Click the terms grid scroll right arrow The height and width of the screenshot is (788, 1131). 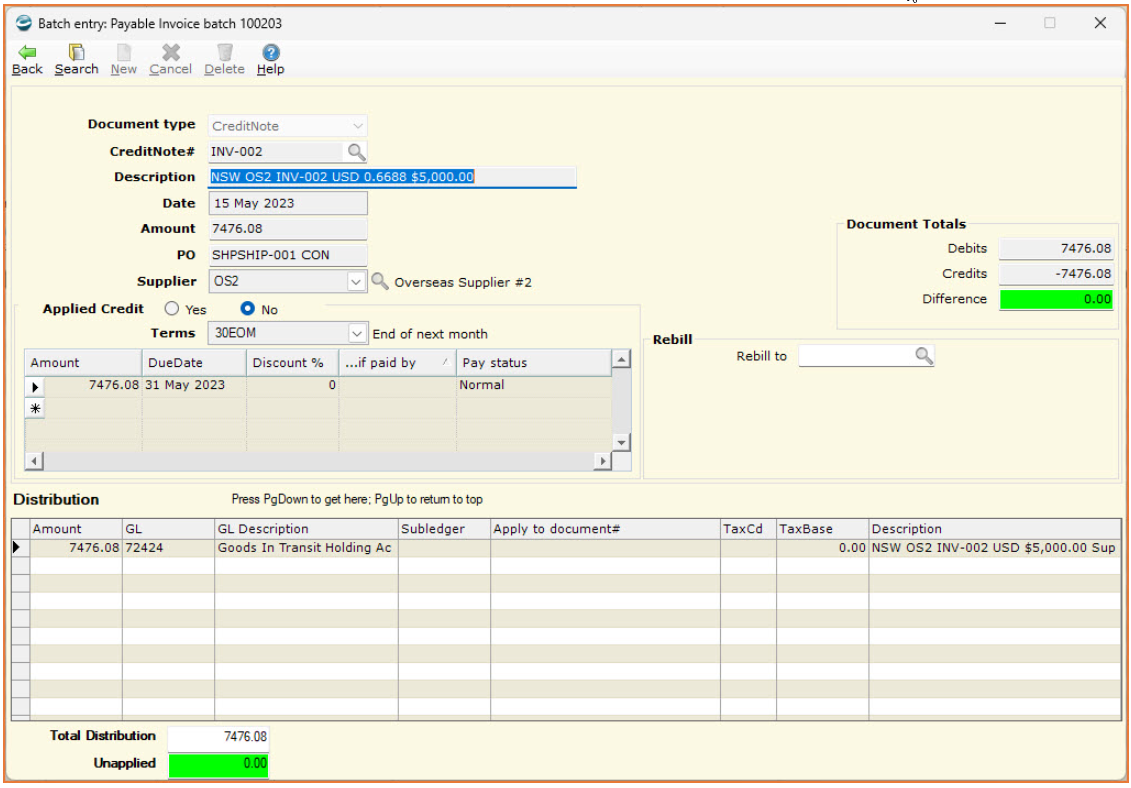click(x=602, y=461)
